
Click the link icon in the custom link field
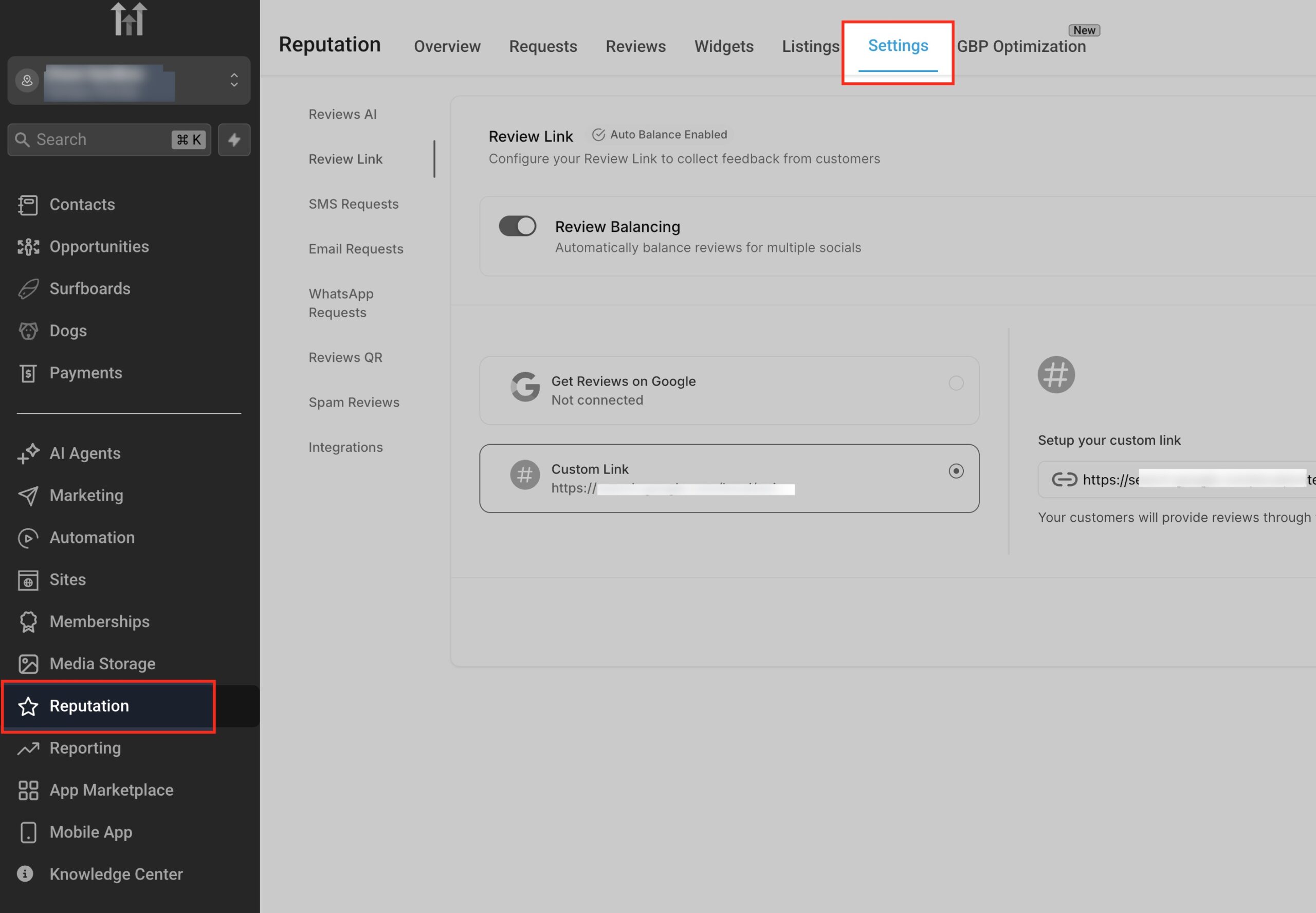[1065, 480]
